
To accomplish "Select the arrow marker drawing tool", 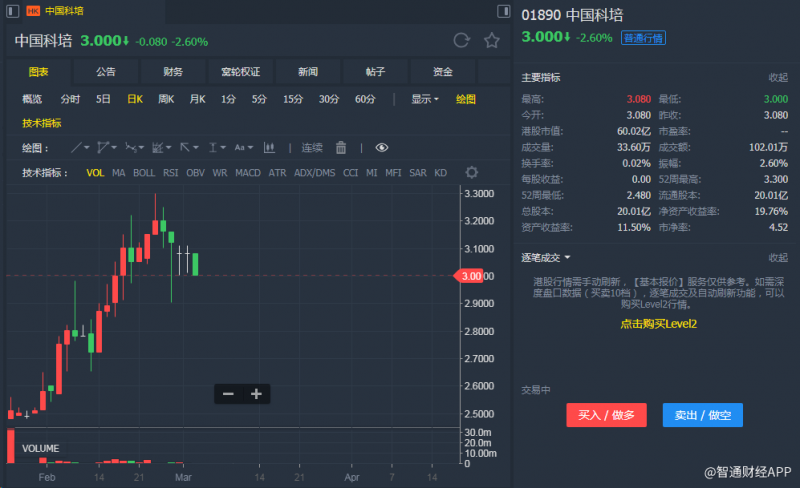I will coord(185,148).
